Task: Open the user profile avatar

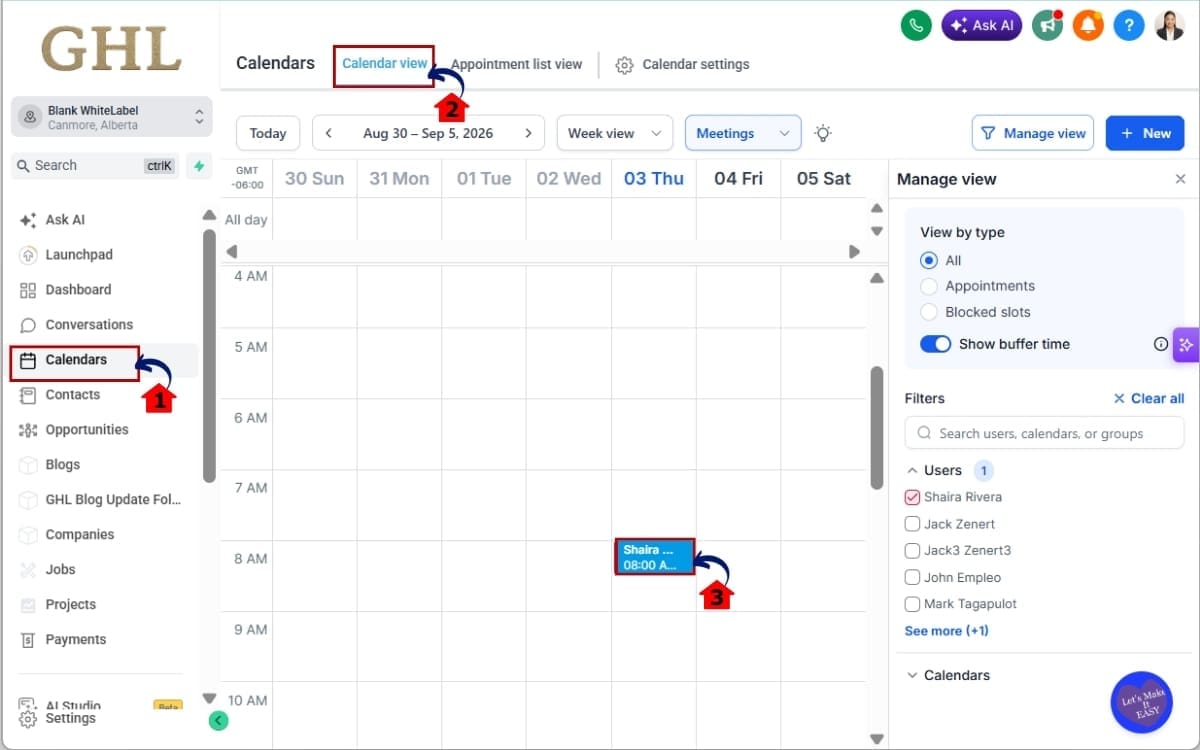Action: pos(1170,25)
